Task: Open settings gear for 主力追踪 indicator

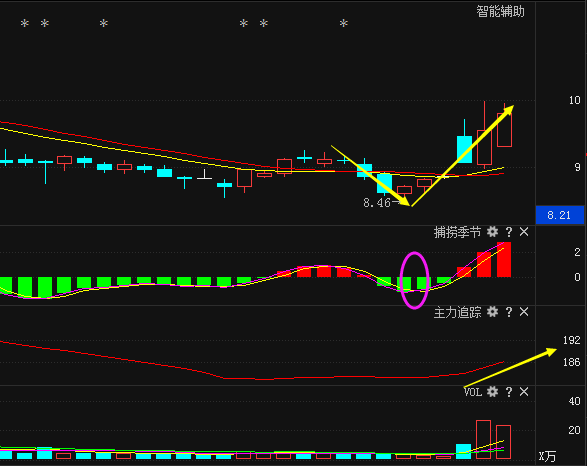Action: [x=492, y=312]
